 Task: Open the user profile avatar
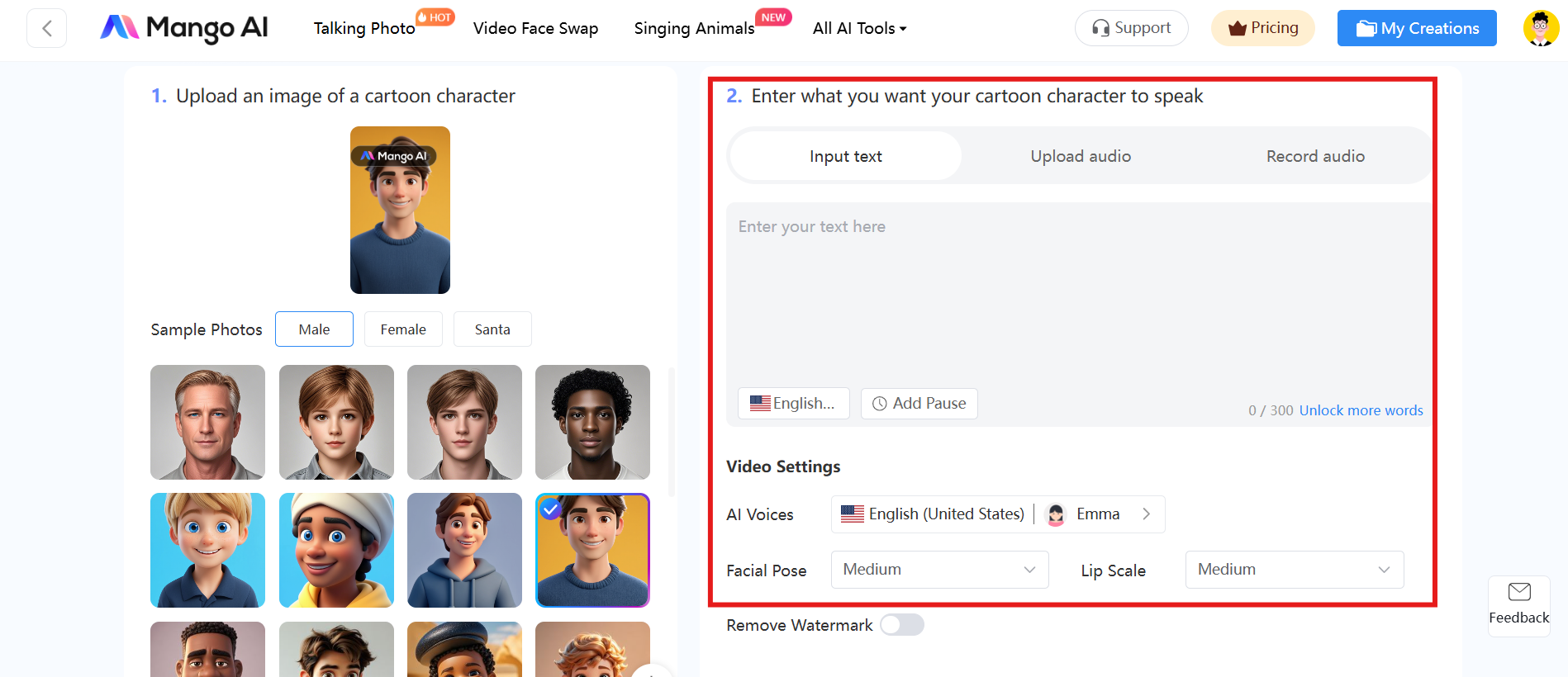[x=1541, y=28]
